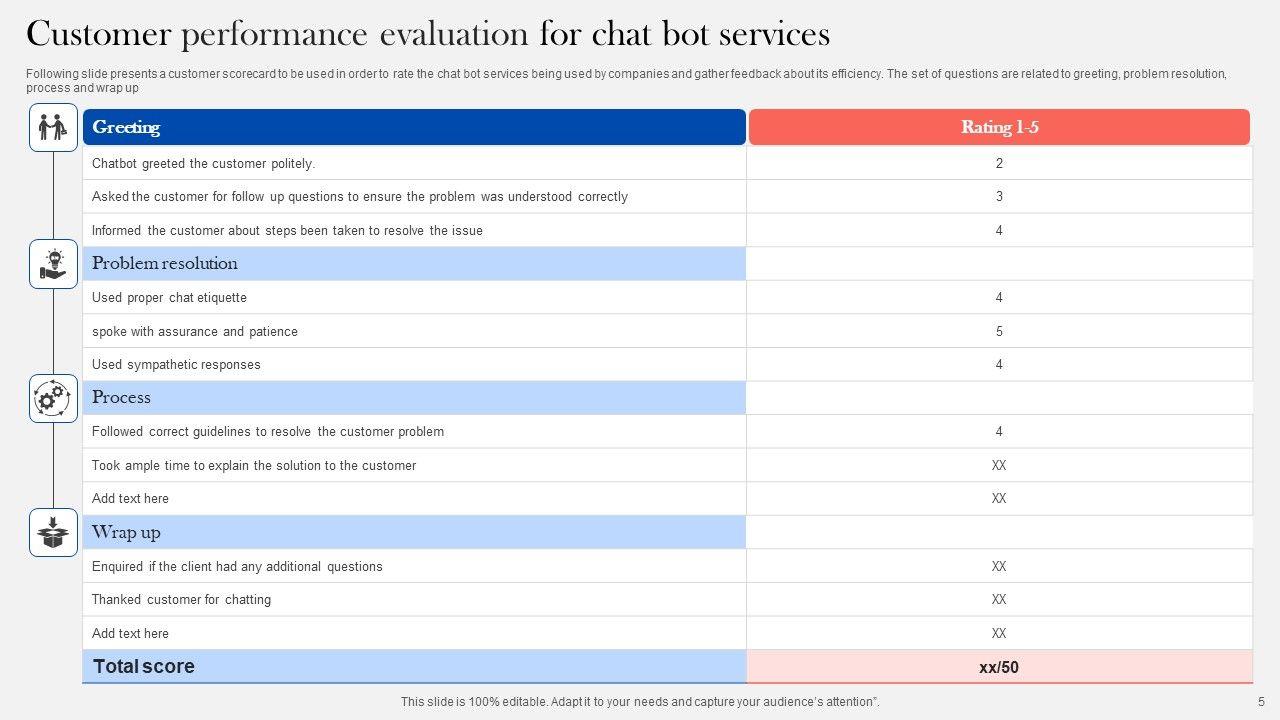Screen dimensions: 1280x720
Task: Click the box wrap up icon
Action: pos(53,533)
